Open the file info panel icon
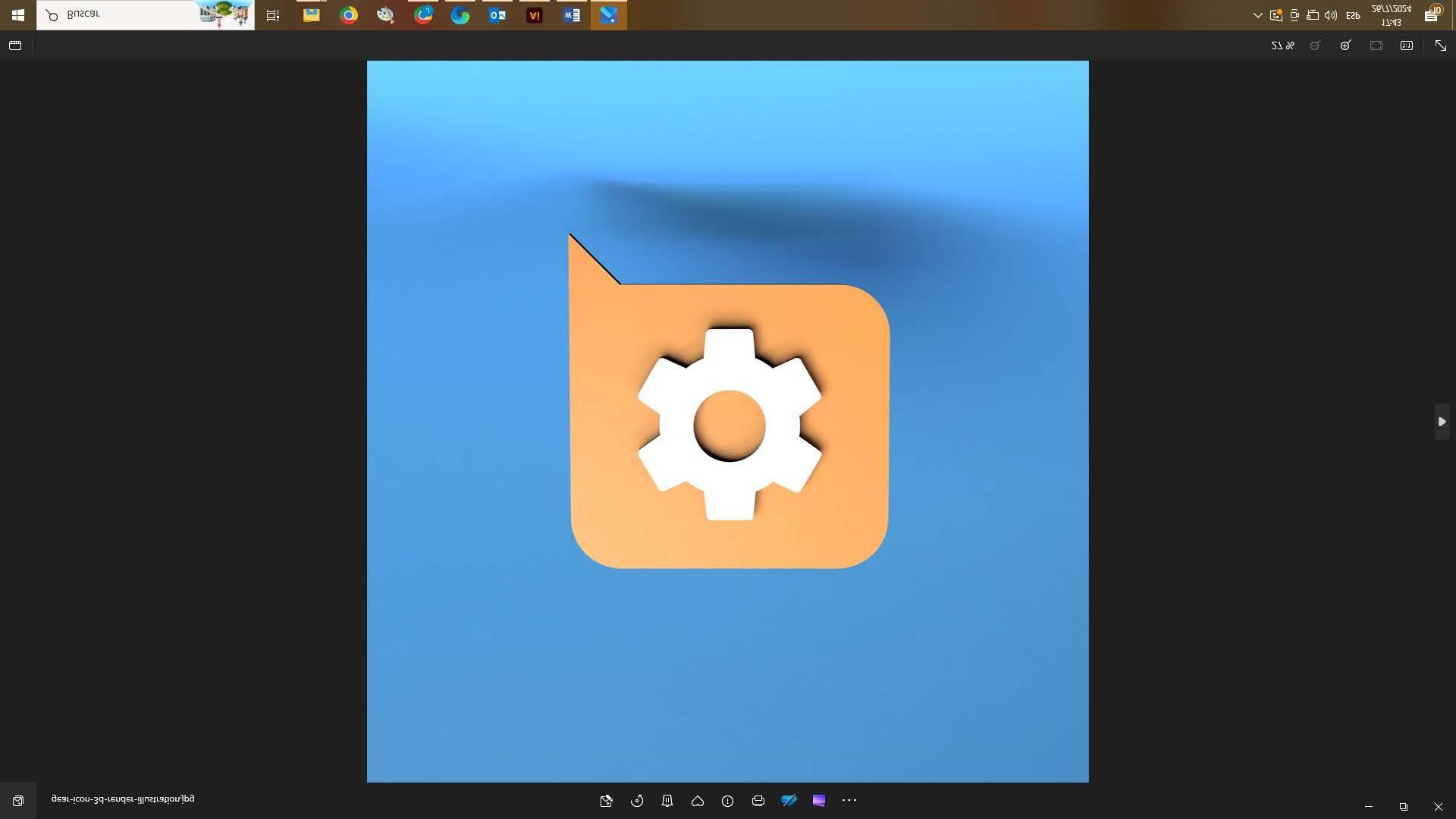 coord(727,801)
